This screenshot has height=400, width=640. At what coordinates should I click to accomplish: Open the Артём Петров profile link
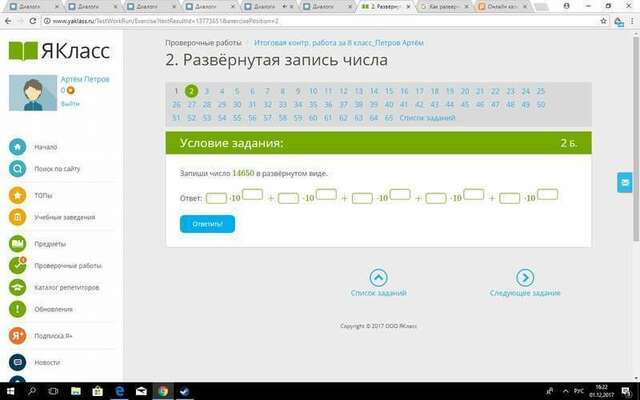point(85,79)
